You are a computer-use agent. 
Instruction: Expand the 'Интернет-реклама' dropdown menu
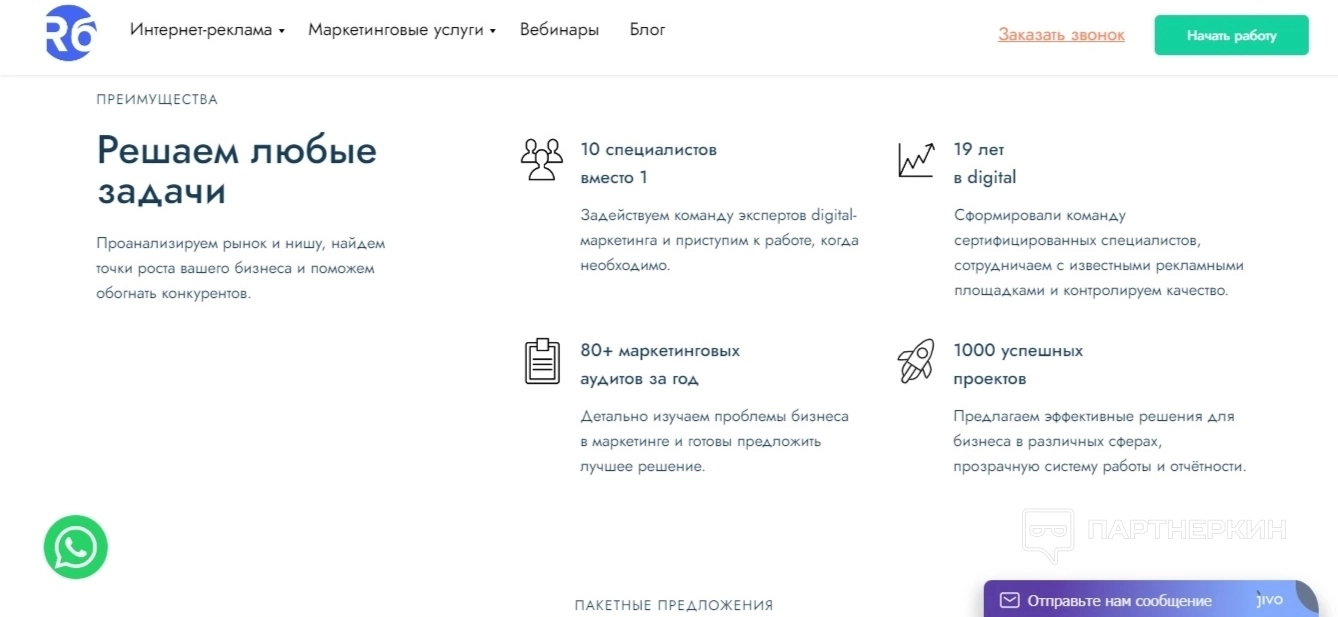point(207,30)
